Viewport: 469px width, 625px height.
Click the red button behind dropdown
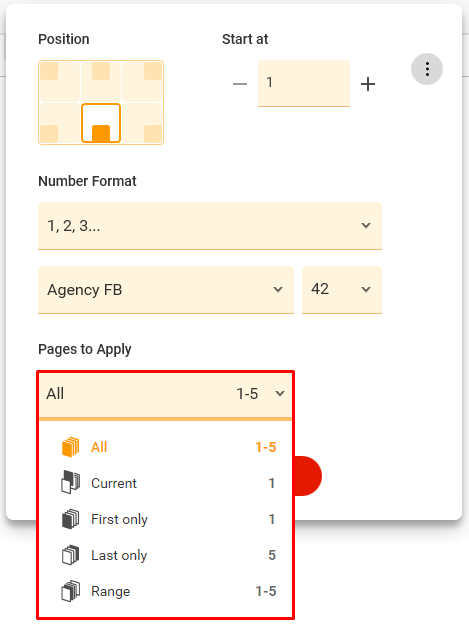(308, 476)
